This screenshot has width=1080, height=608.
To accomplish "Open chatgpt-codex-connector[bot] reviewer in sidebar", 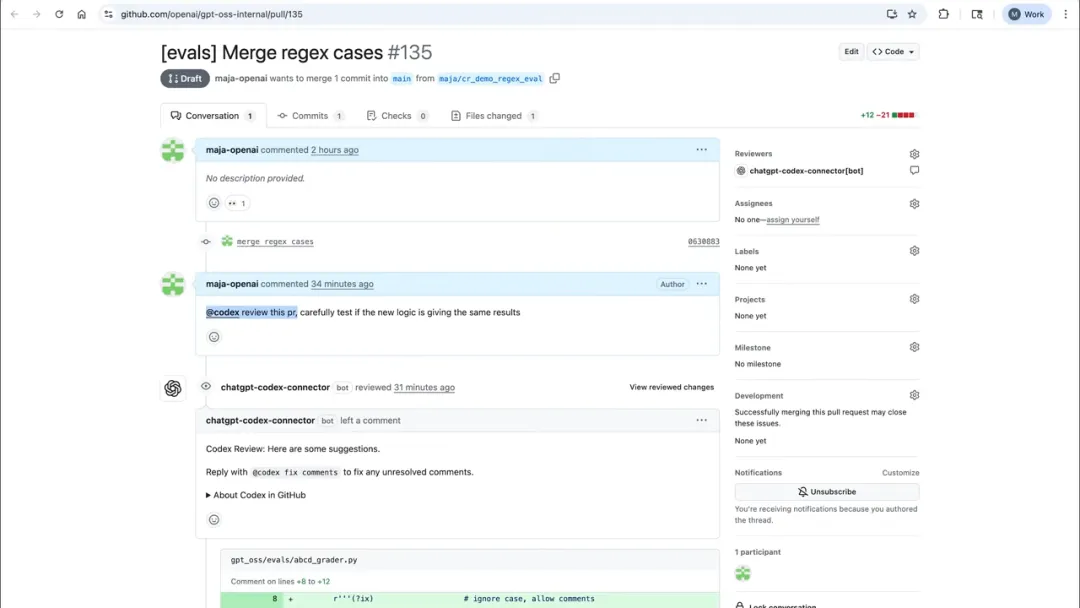I will pos(806,171).
